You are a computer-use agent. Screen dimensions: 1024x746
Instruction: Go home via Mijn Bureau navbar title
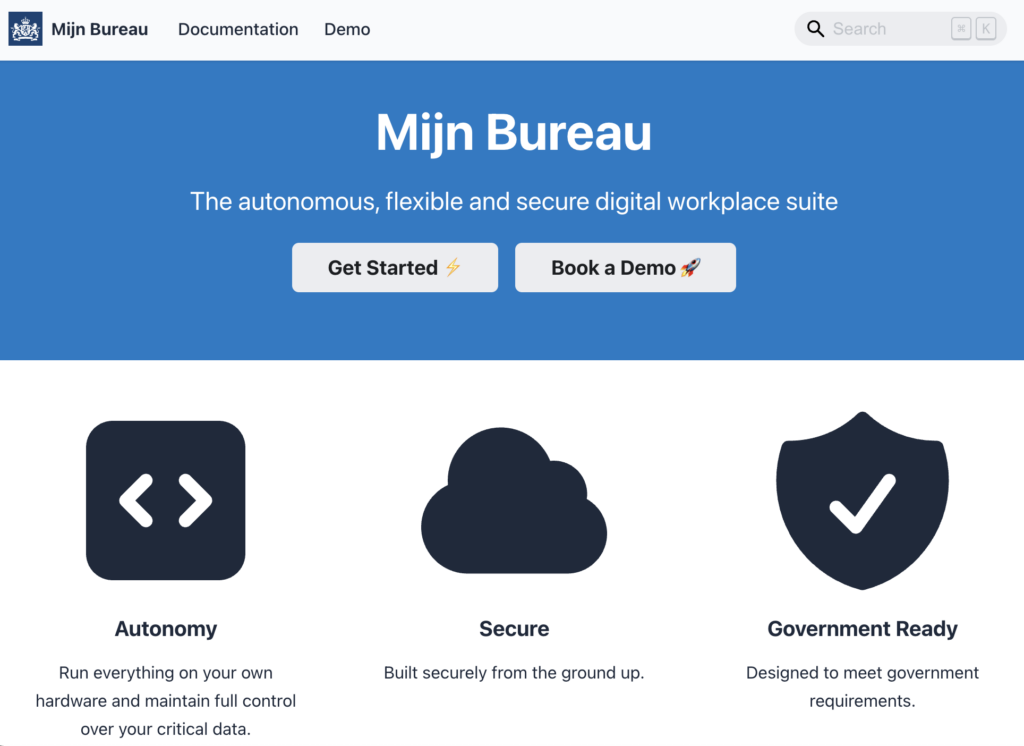[x=99, y=29]
